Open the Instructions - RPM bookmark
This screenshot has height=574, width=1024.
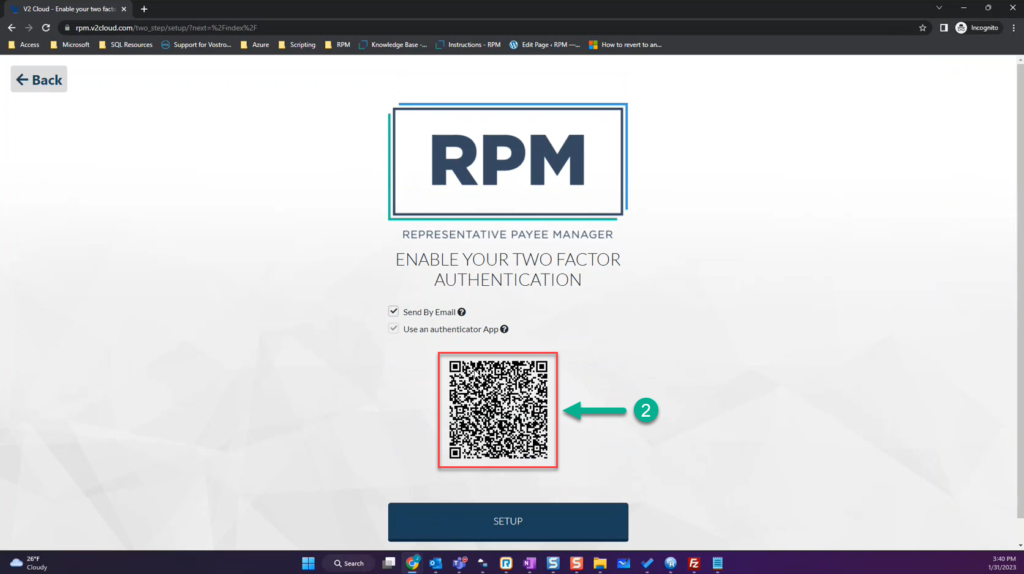pos(468,45)
